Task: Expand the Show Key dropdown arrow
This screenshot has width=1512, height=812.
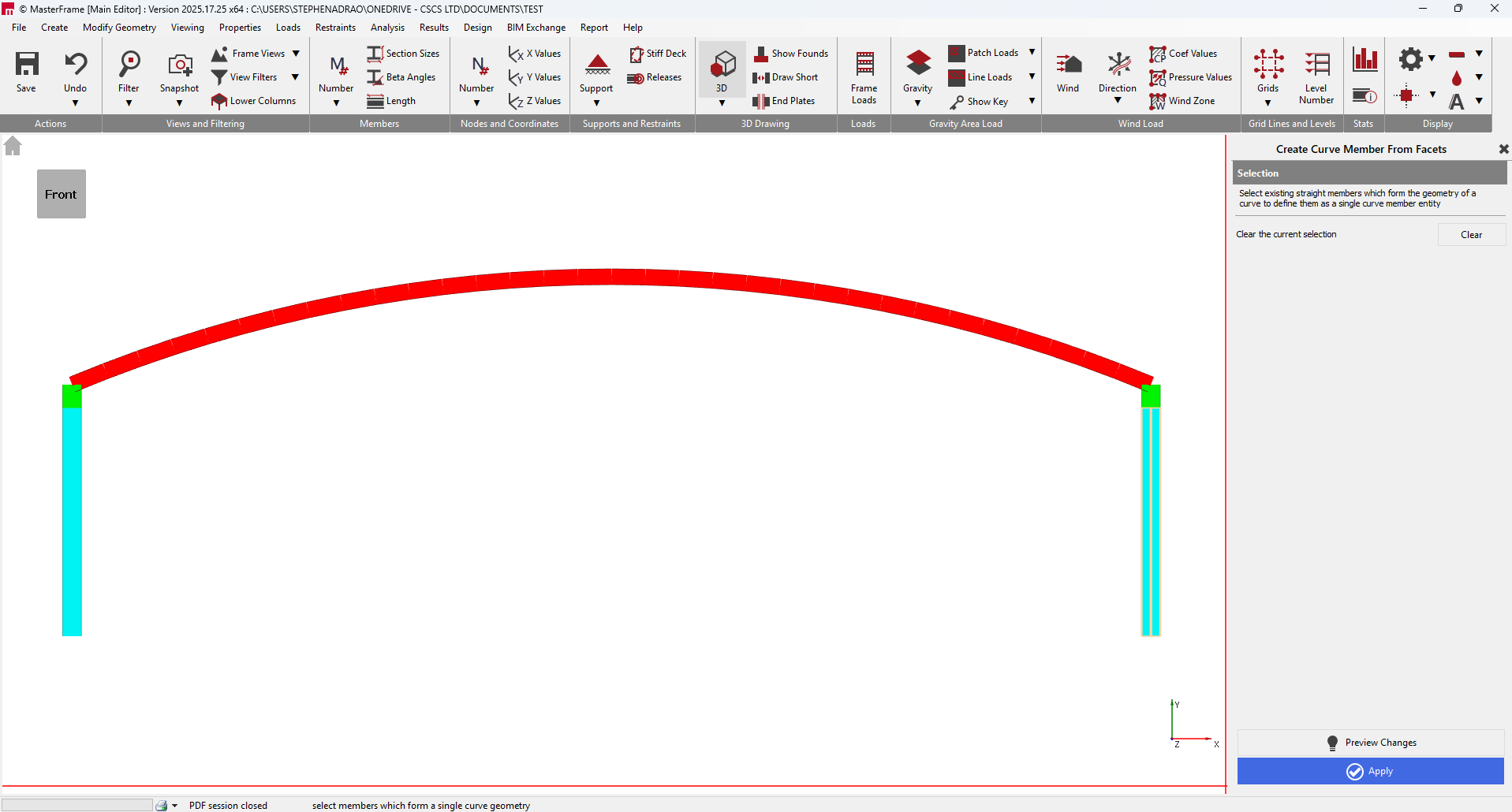Action: point(1032,101)
